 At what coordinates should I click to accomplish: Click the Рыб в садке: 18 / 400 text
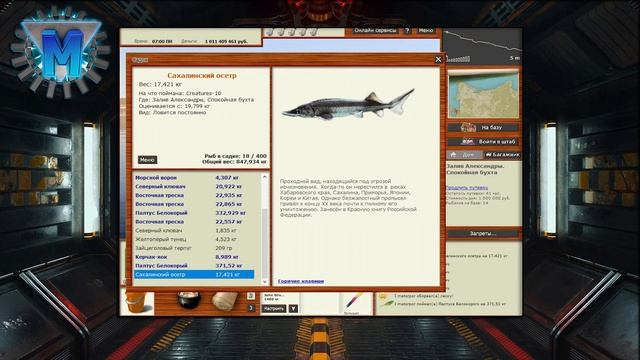click(x=236, y=156)
